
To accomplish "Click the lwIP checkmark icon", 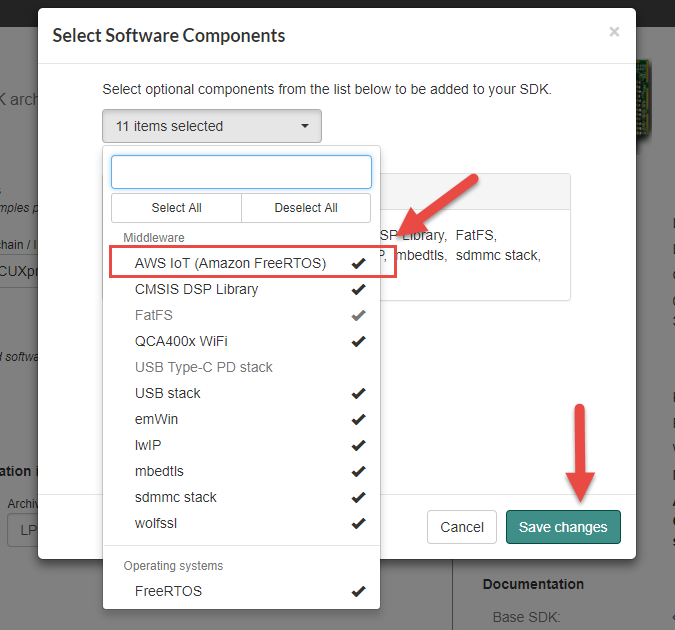I will tap(358, 445).
